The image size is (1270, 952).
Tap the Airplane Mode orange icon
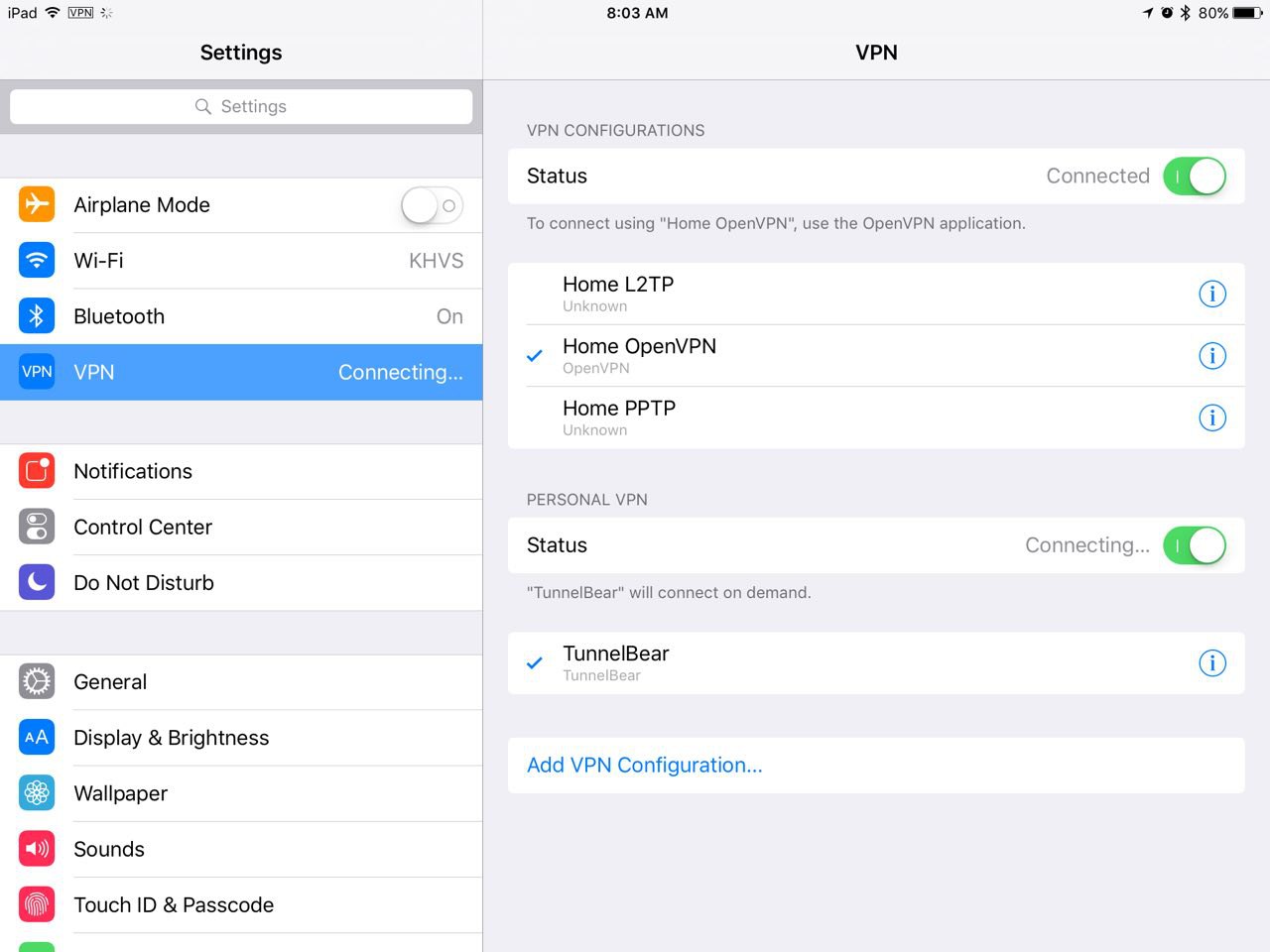(37, 204)
